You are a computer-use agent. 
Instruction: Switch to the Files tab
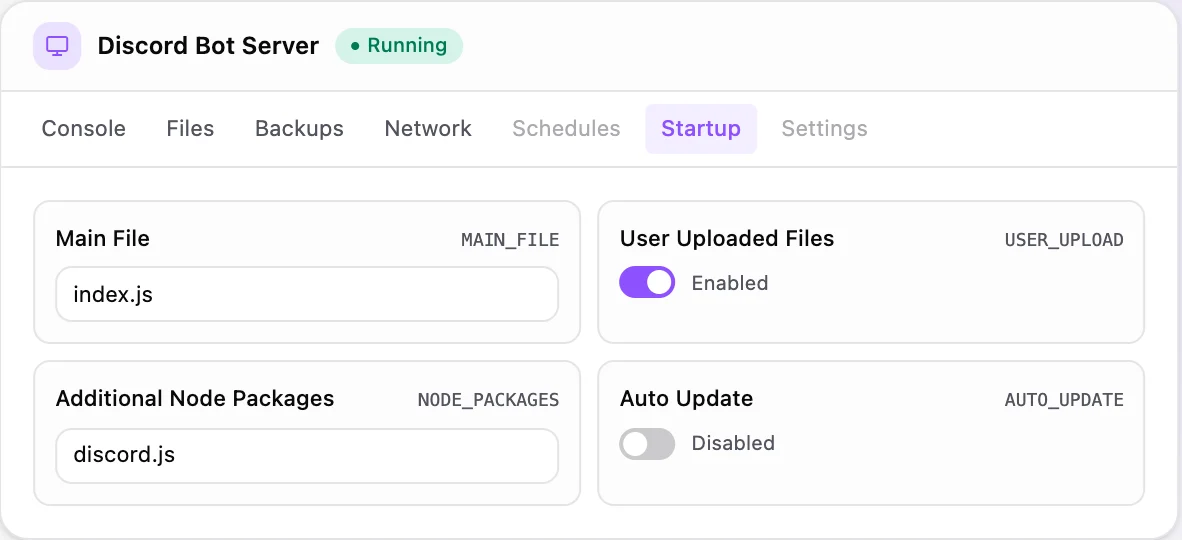[x=190, y=129]
